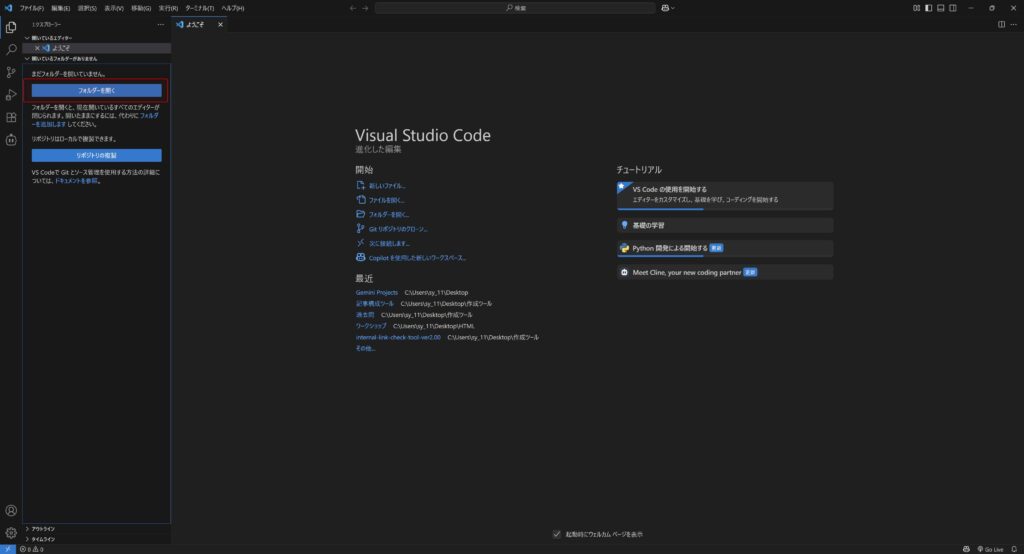This screenshot has width=1024, height=554.
Task: Open the Cline robot icon panel
Action: tap(11, 140)
